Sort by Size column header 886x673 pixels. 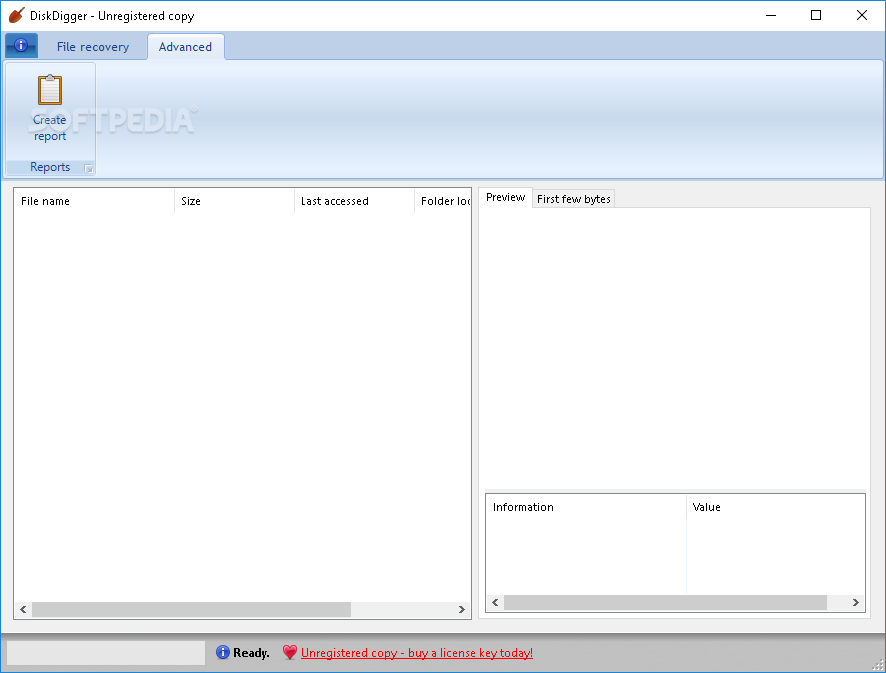[x=234, y=201]
